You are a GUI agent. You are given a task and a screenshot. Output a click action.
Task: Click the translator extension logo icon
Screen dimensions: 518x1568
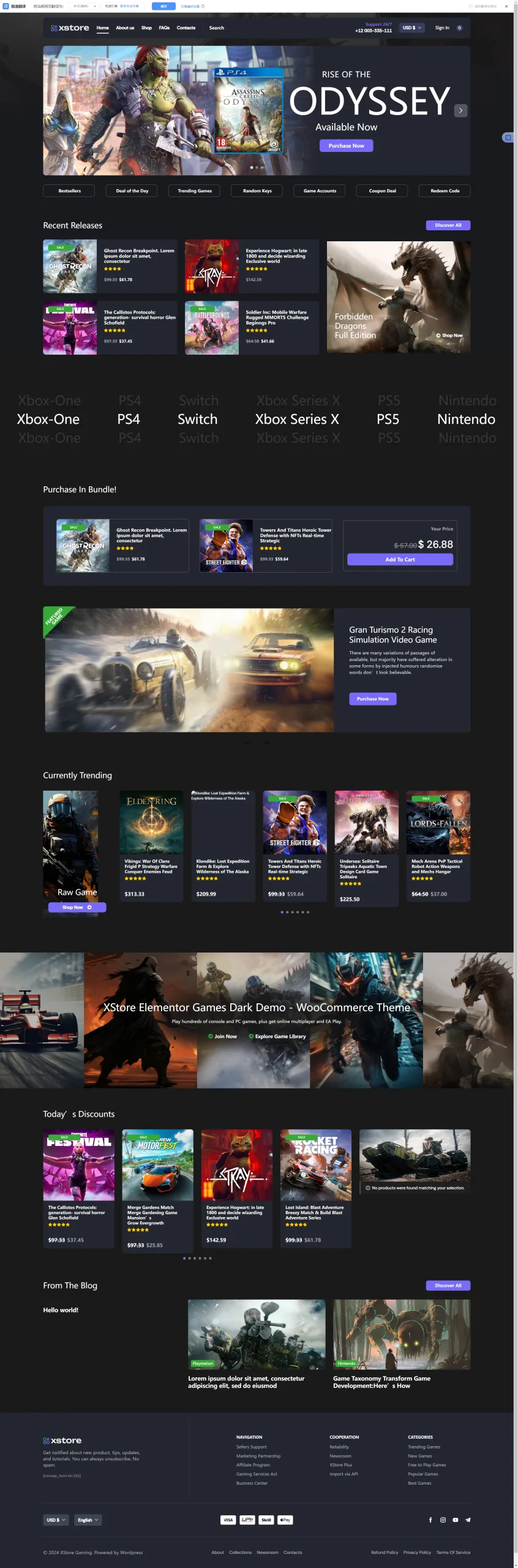6,6
